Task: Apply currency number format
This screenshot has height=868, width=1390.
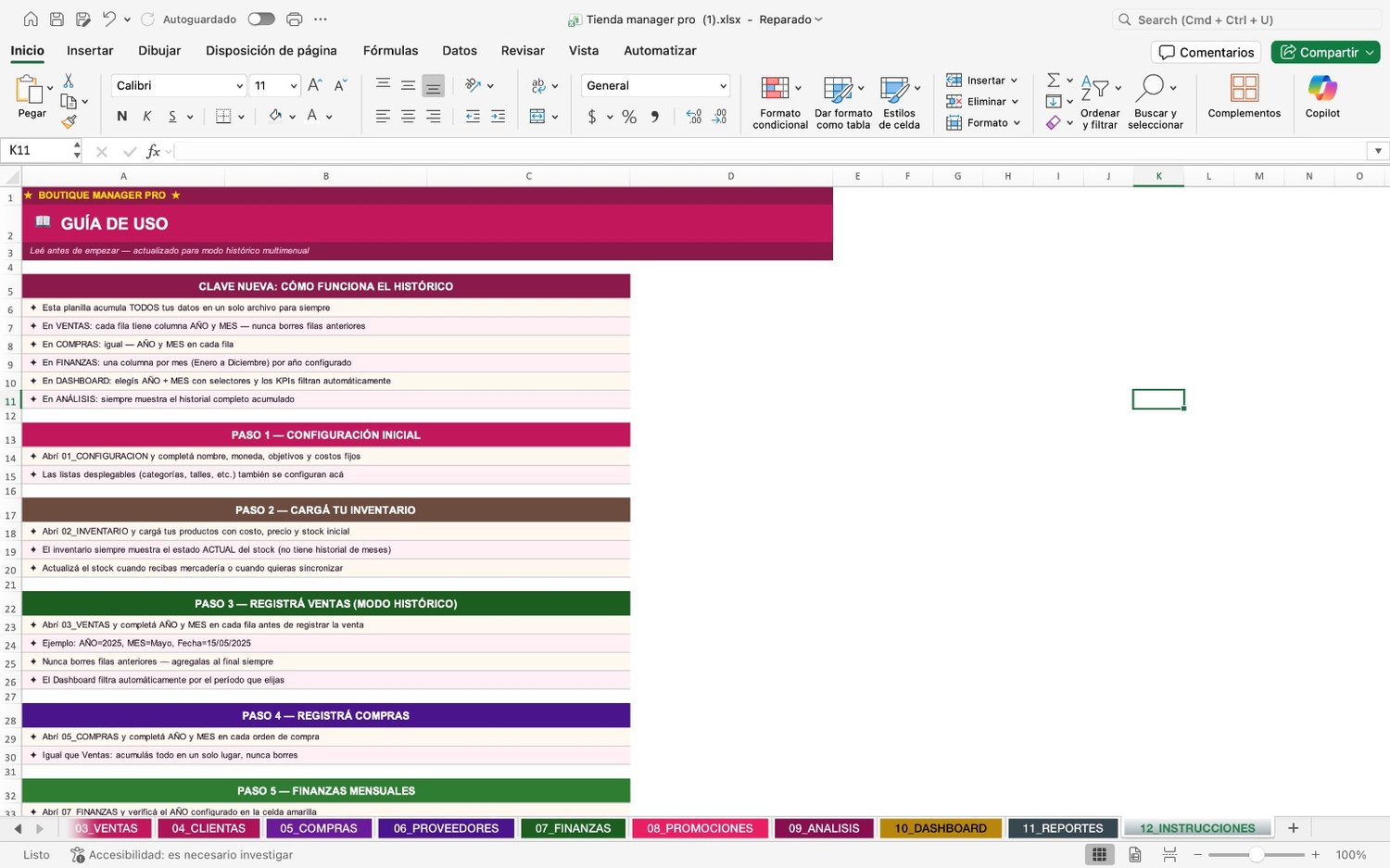Action: [x=592, y=117]
